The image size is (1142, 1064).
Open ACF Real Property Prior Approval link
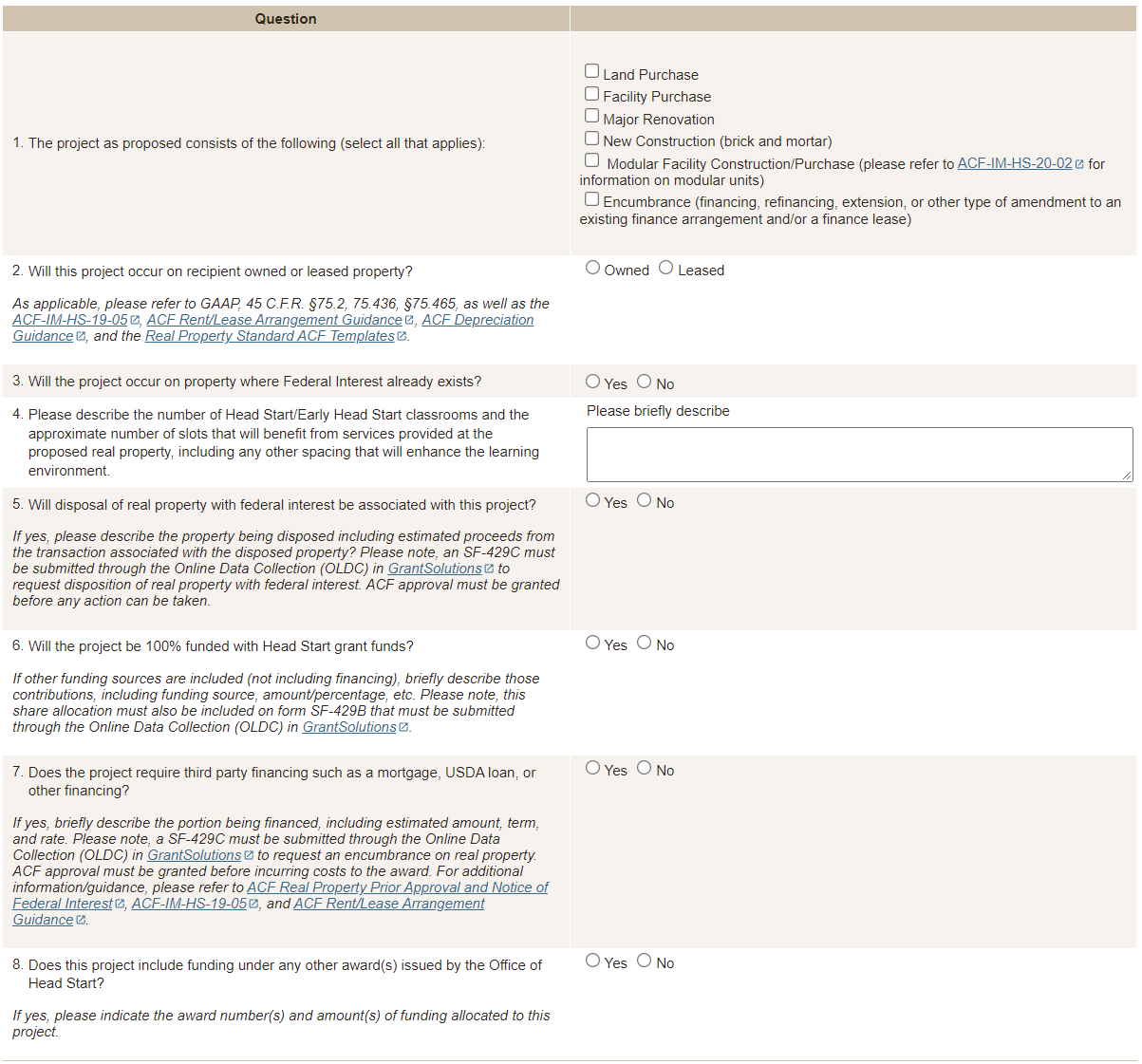point(397,887)
